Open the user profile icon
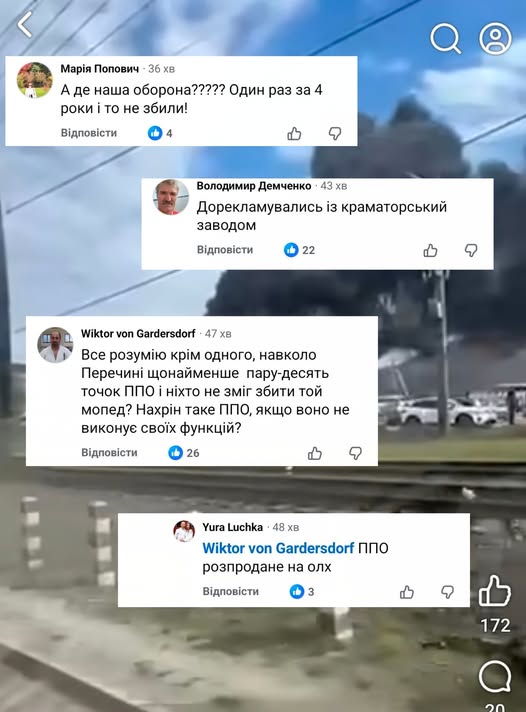The image size is (526, 712). [x=495, y=39]
